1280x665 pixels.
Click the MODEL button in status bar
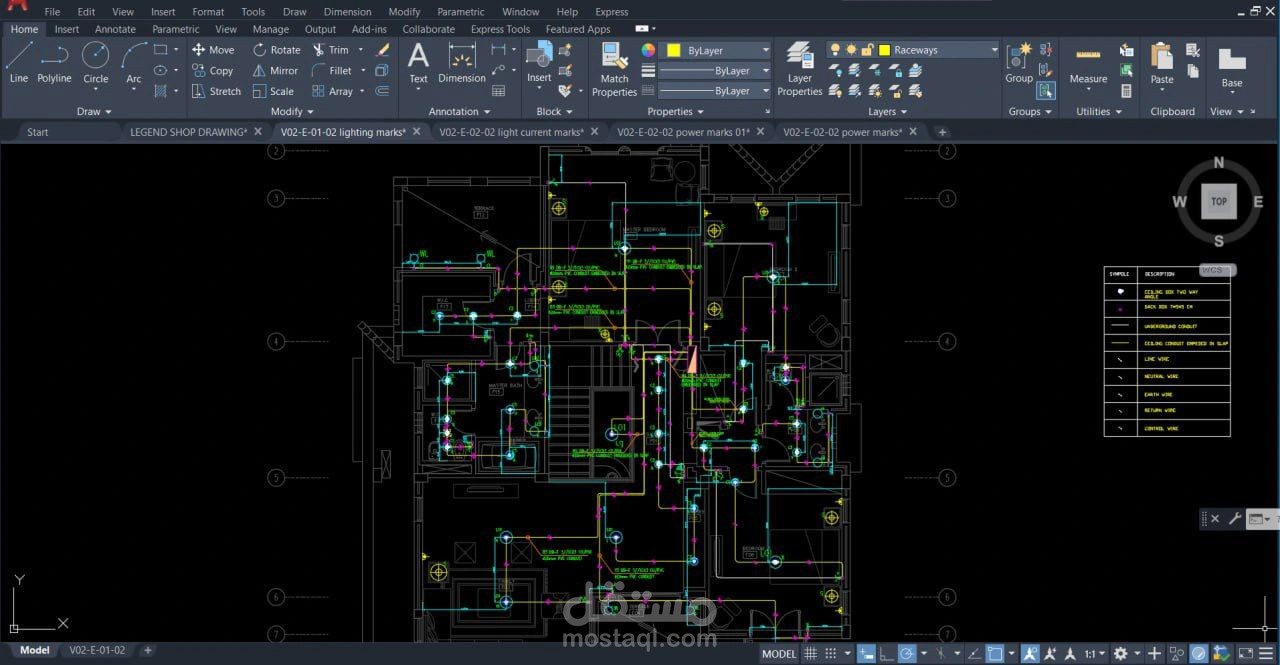[x=779, y=653]
